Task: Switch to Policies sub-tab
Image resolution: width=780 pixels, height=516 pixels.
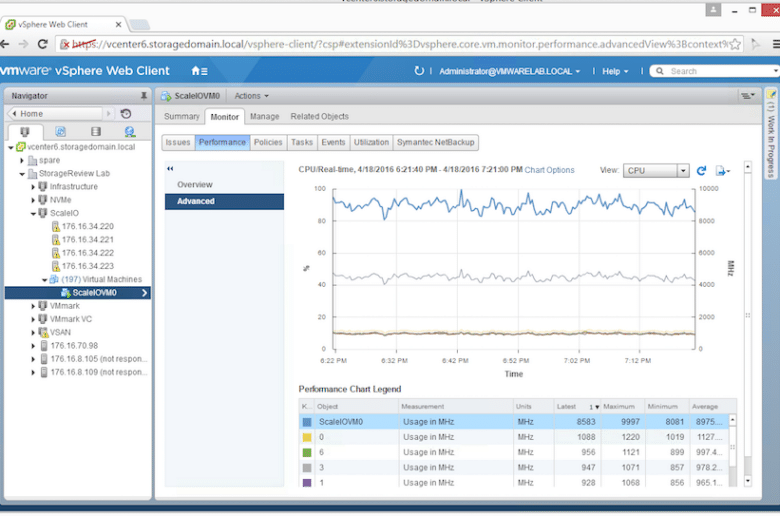Action: pyautogui.click(x=268, y=142)
